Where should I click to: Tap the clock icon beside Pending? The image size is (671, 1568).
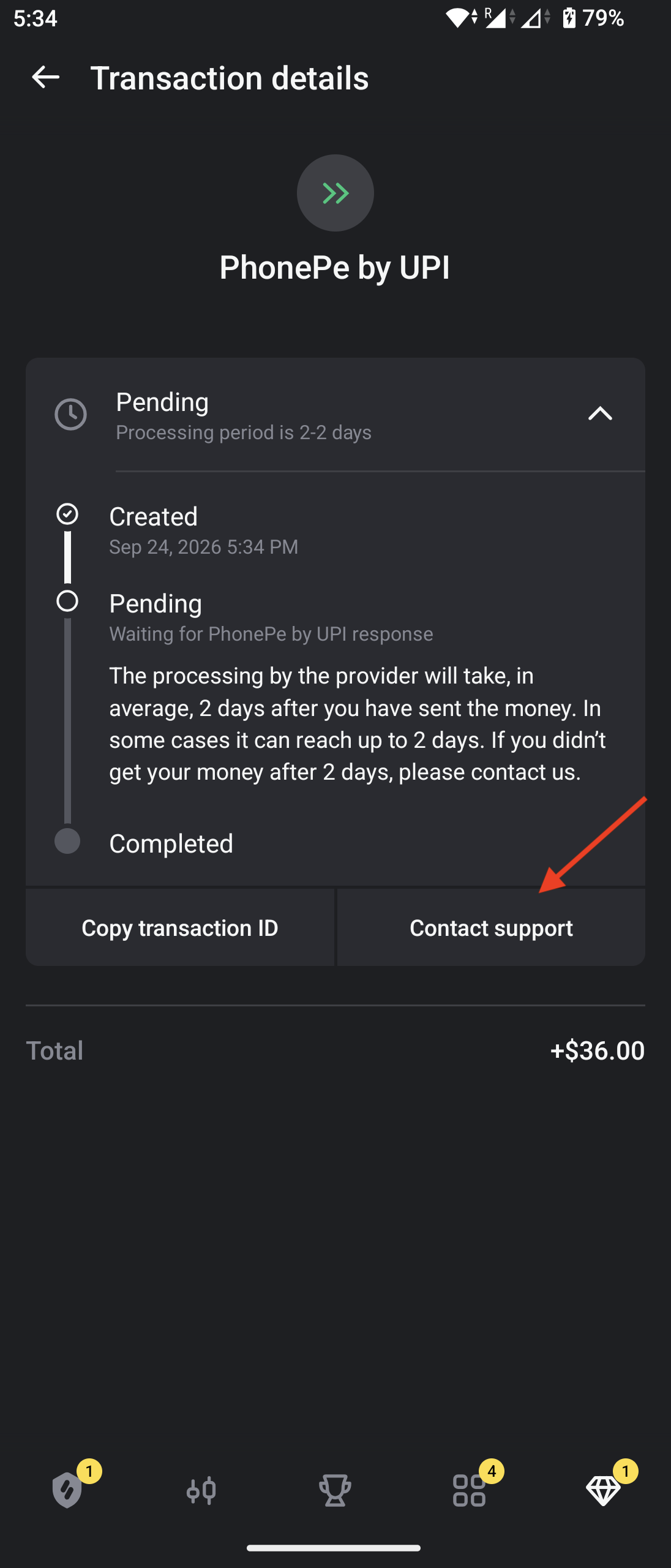[71, 415]
